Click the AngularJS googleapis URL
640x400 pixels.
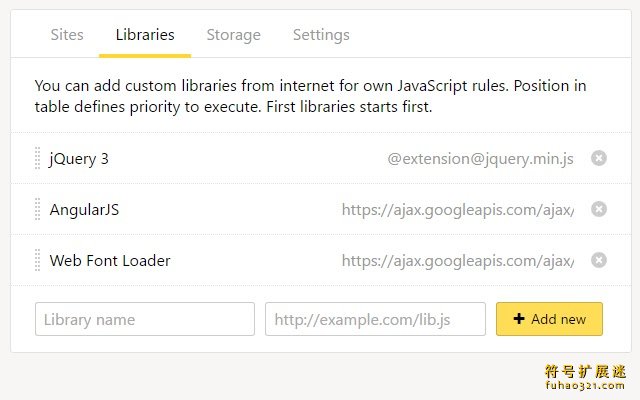458,209
